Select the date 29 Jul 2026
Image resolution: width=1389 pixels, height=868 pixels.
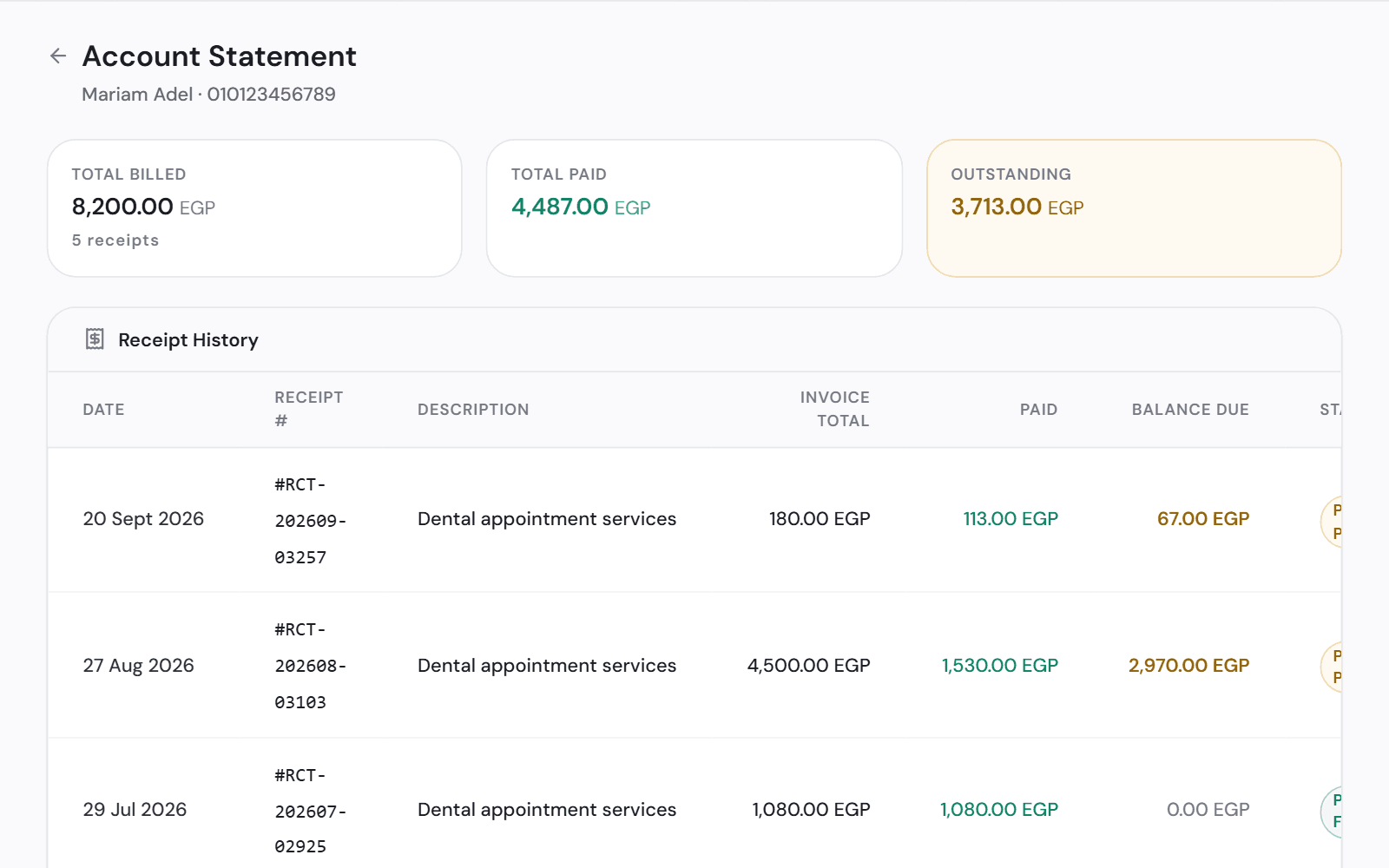pyautogui.click(x=135, y=810)
